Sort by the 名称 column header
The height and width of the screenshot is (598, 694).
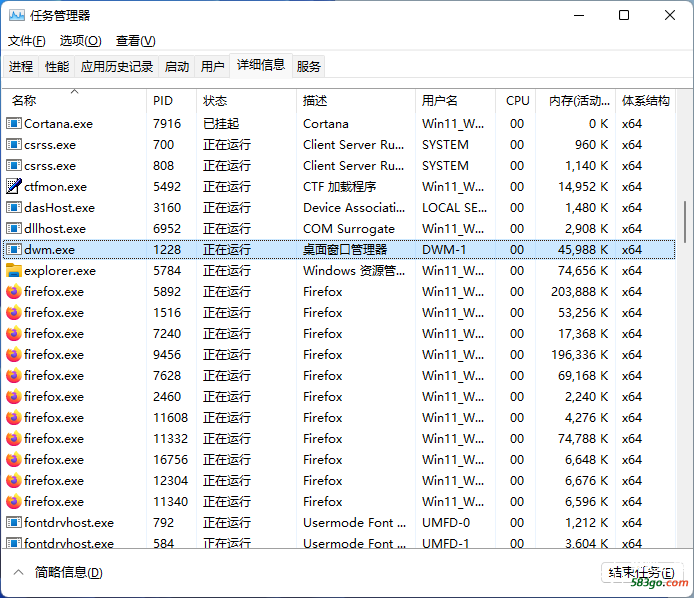pos(74,100)
